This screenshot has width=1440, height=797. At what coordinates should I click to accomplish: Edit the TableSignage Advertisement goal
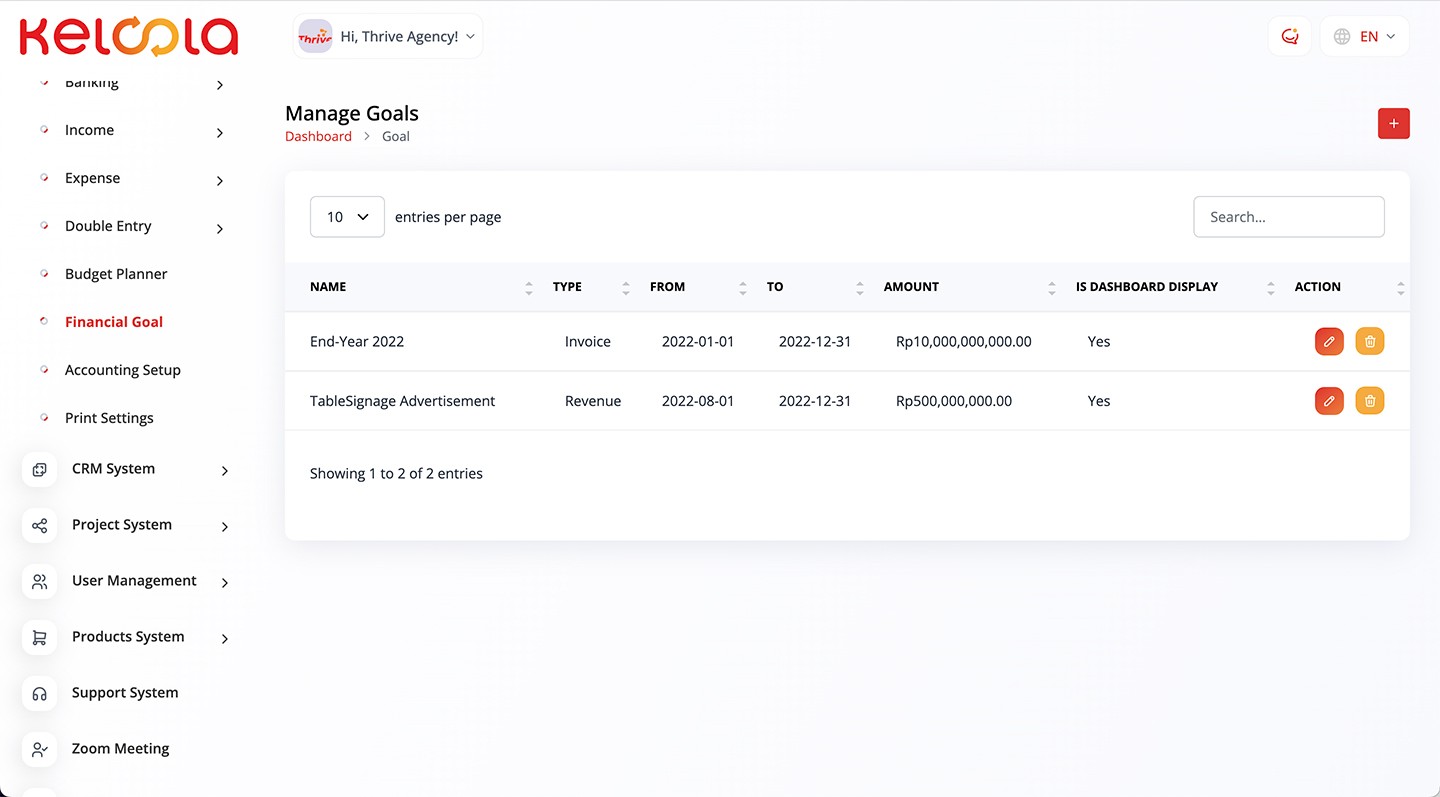tap(1329, 401)
